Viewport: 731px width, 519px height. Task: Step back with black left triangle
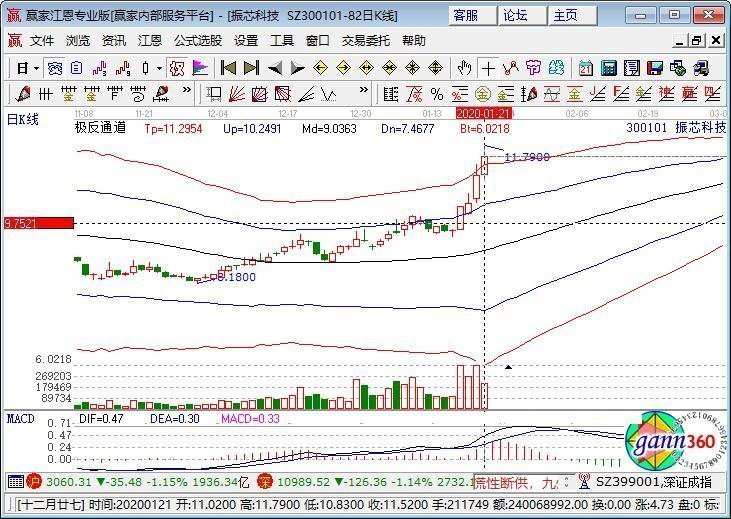(x=275, y=69)
